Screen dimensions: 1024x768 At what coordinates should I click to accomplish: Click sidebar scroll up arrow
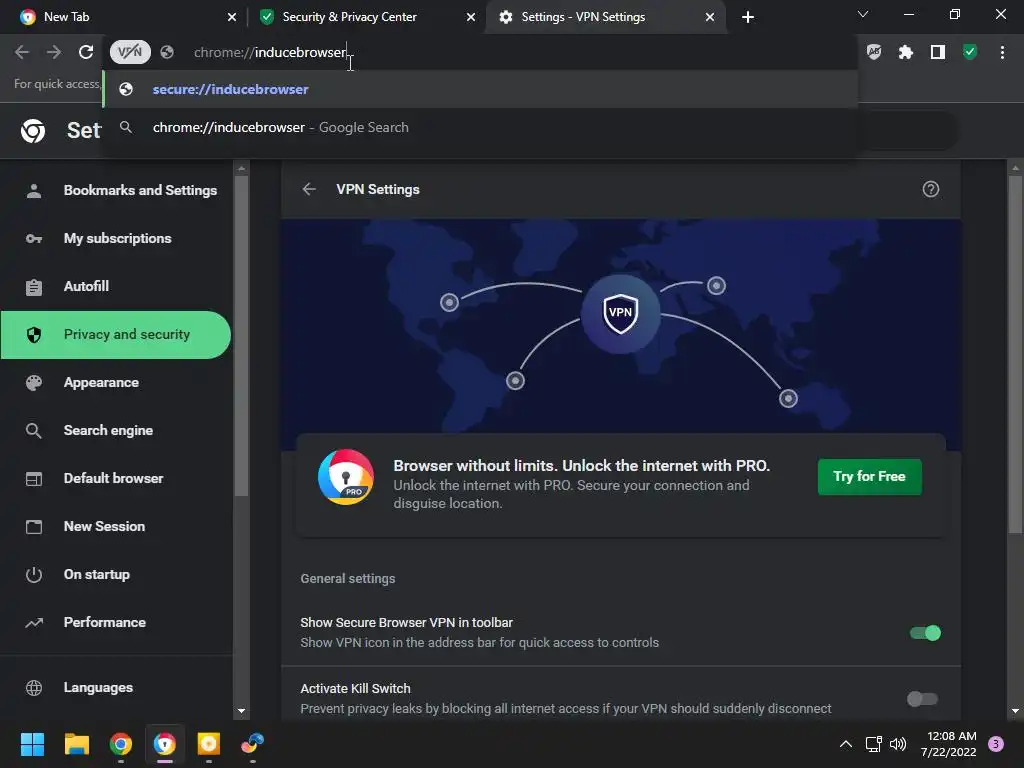tap(241, 168)
